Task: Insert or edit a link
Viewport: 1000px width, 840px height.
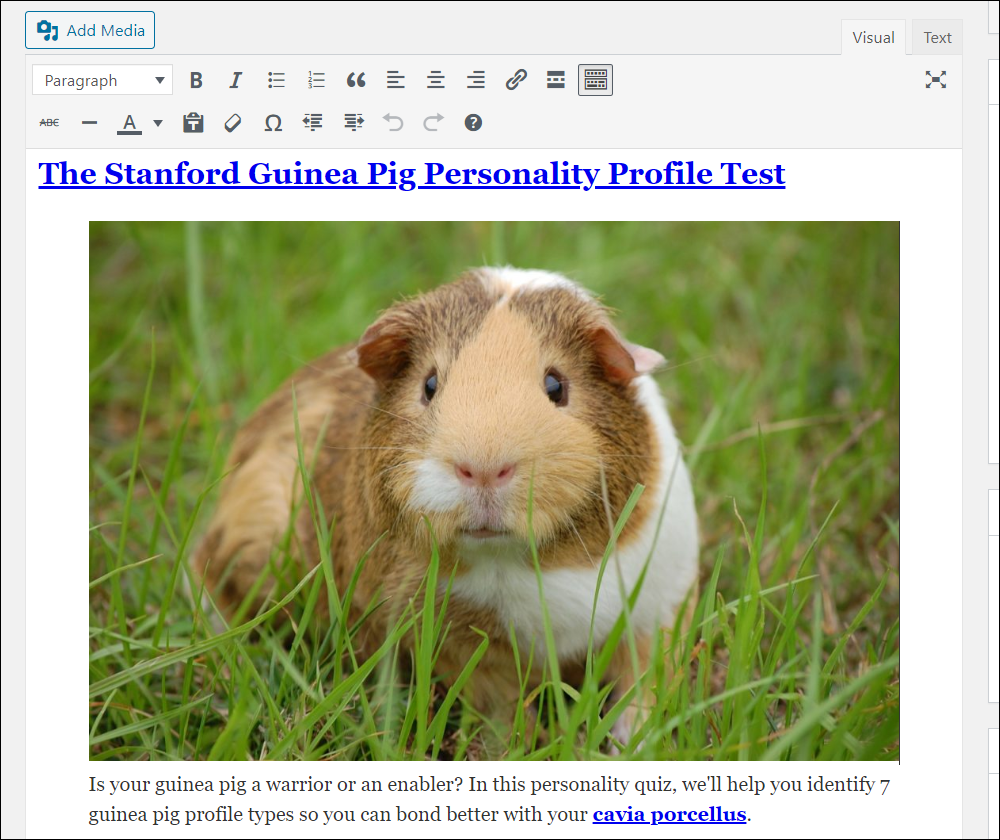Action: [516, 80]
